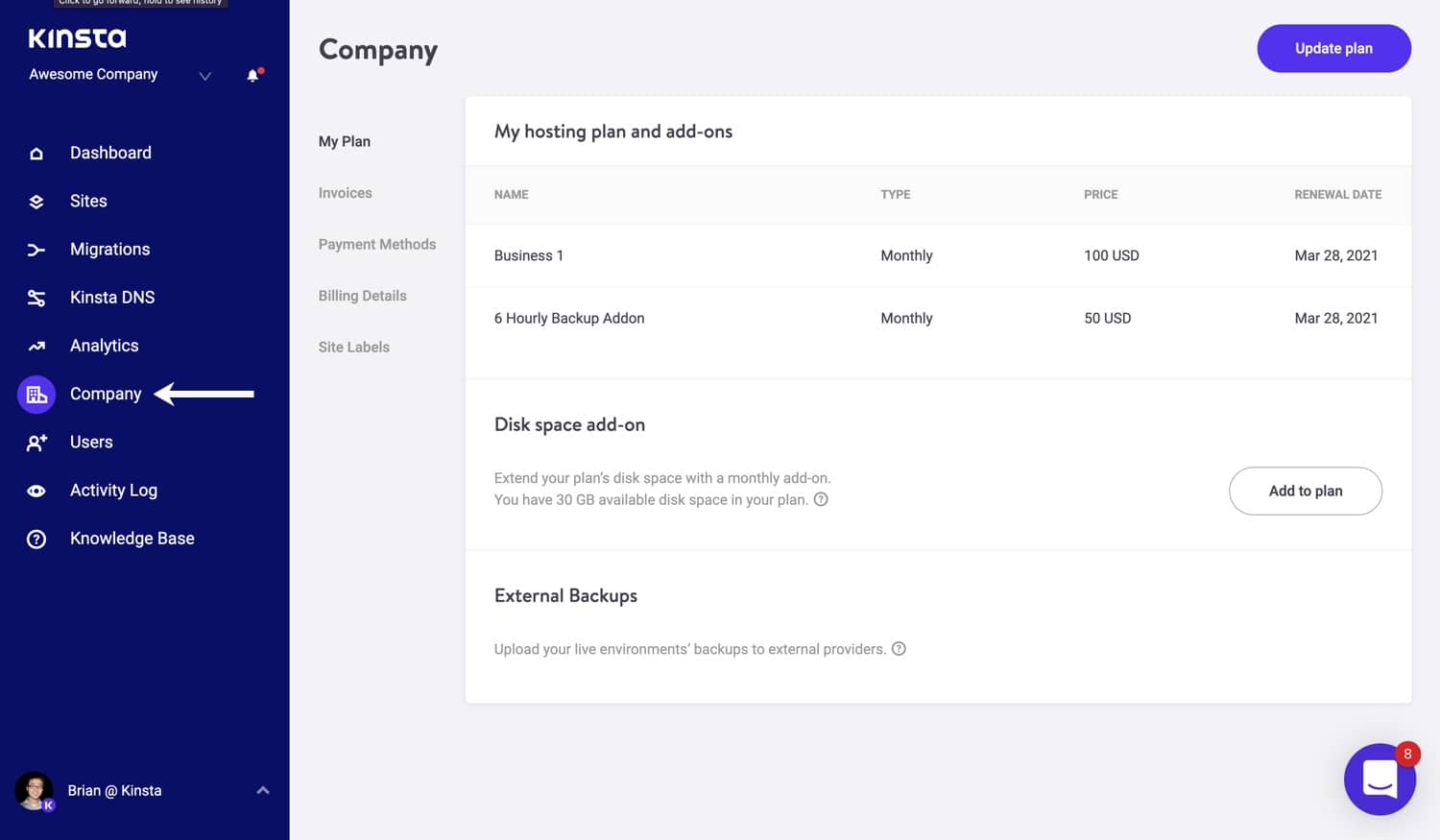
Task: Open Activity Log page
Action: click(x=113, y=490)
